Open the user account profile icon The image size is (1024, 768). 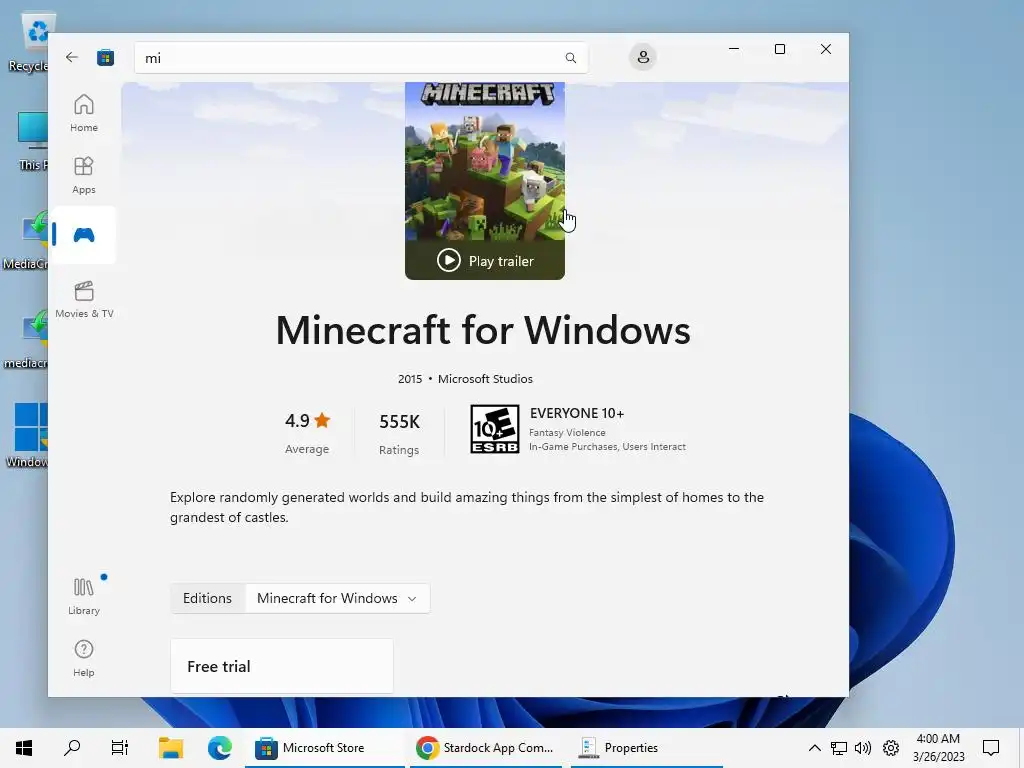tap(643, 57)
